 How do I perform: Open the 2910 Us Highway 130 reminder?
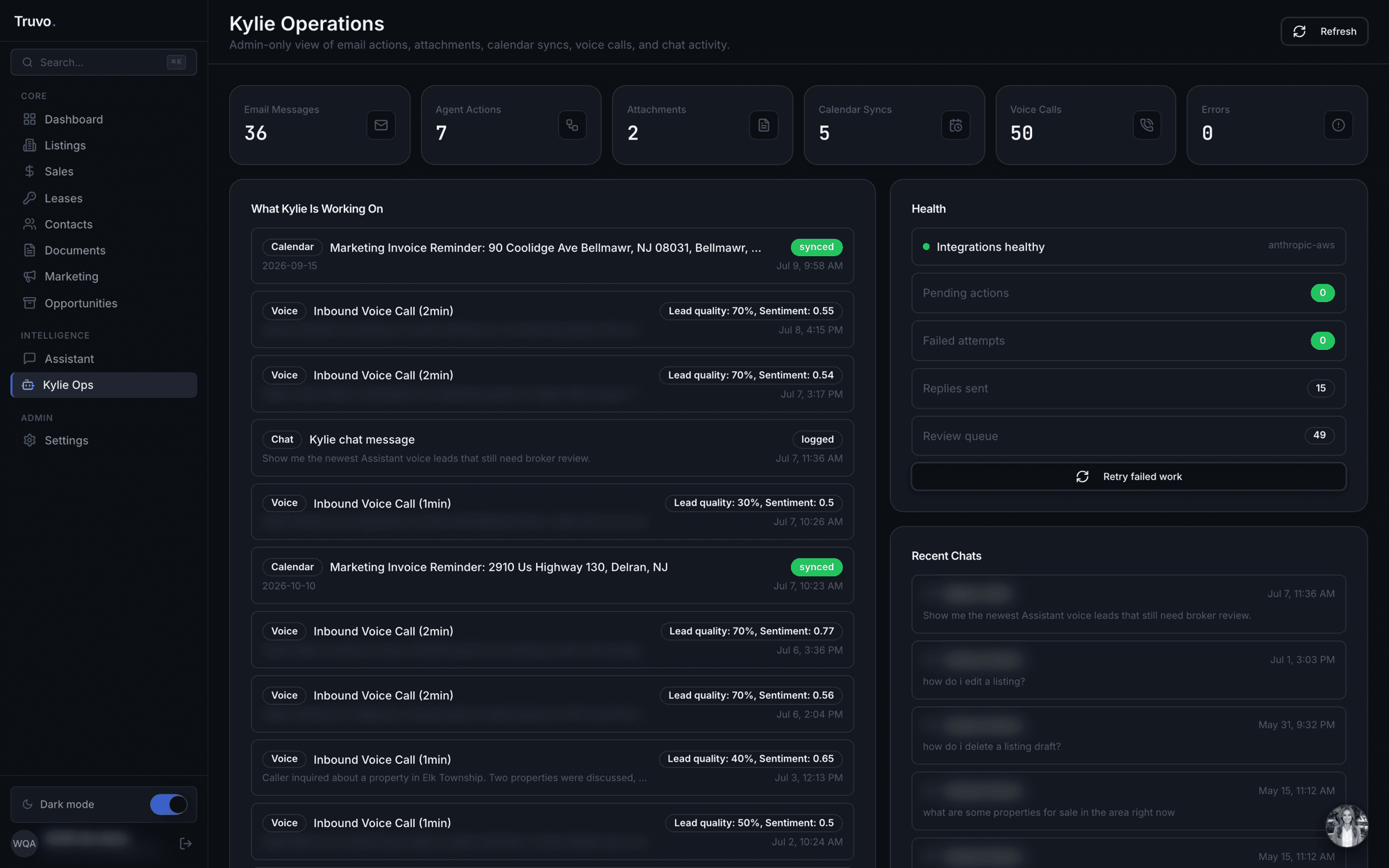(x=552, y=576)
